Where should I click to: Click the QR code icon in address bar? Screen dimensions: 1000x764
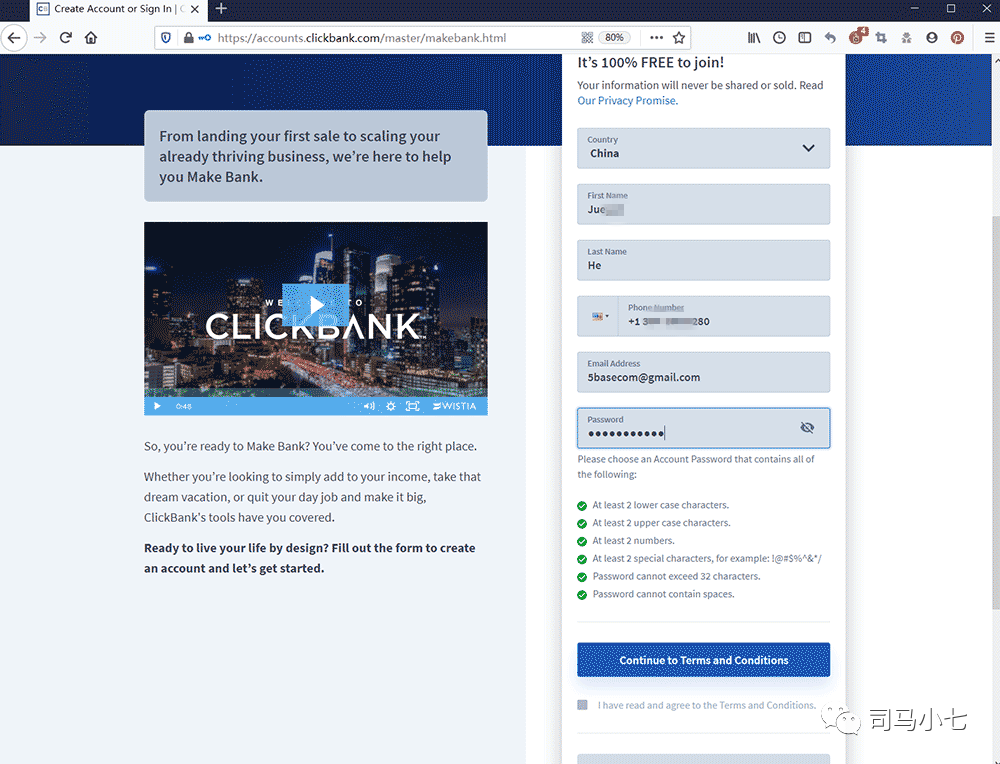point(587,38)
